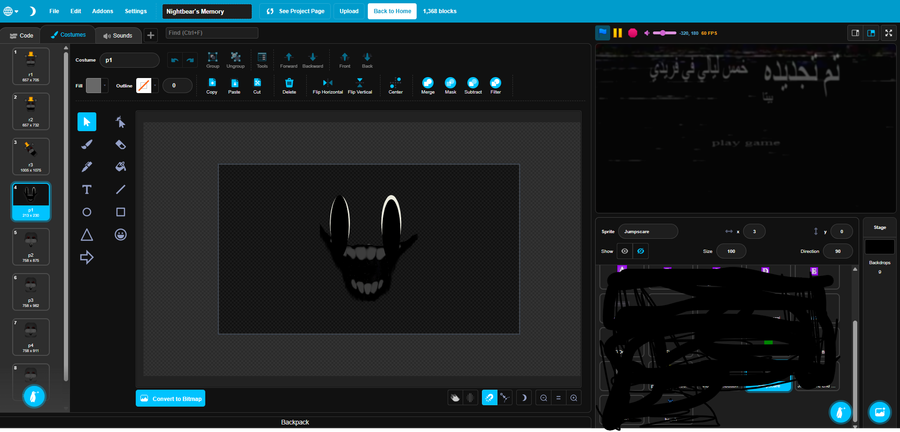Redo the last costume edit
This screenshot has width=900, height=432.
coord(189,60)
